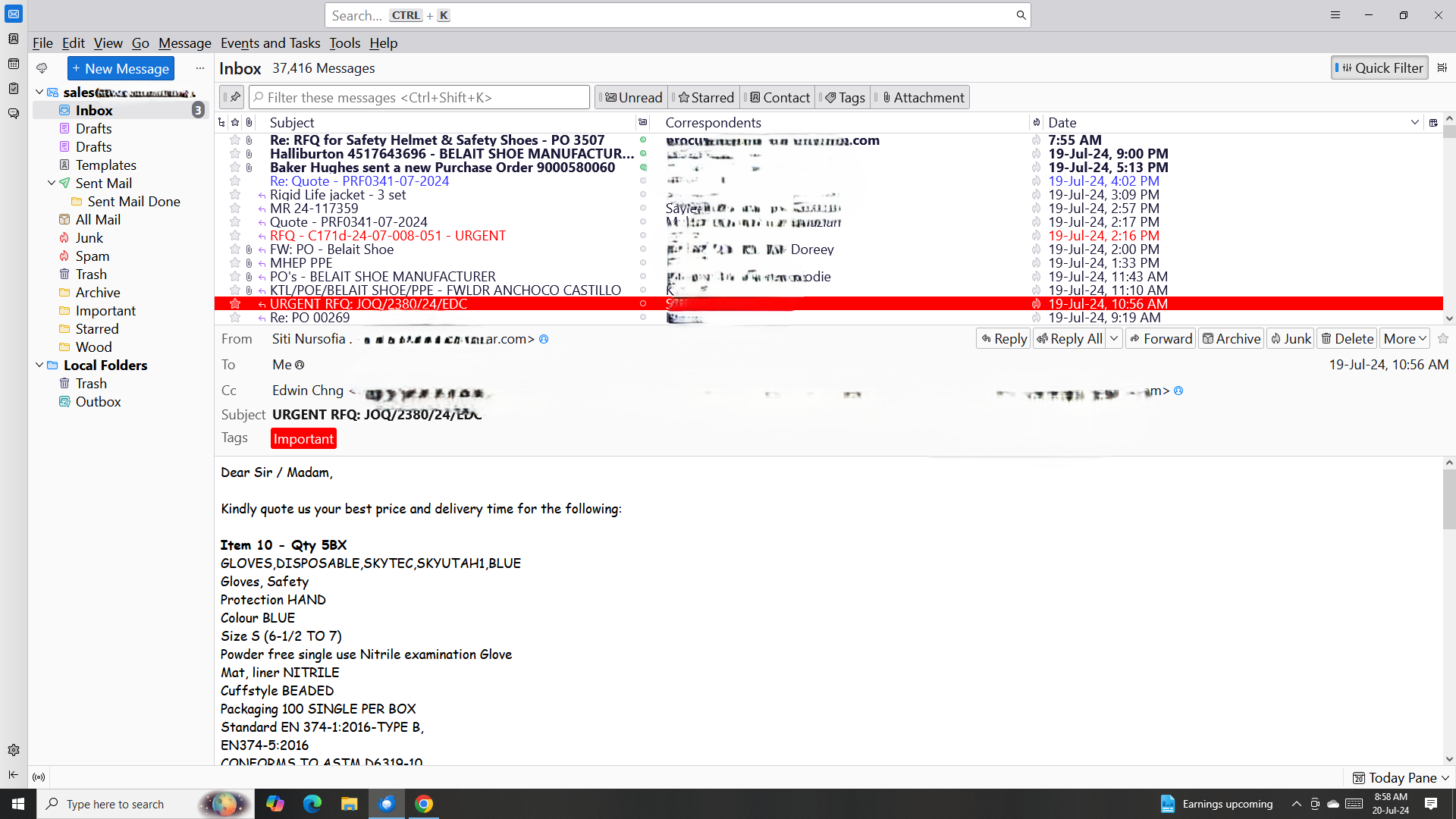Open the More actions dropdown
The width and height of the screenshot is (1456, 819).
1405,339
